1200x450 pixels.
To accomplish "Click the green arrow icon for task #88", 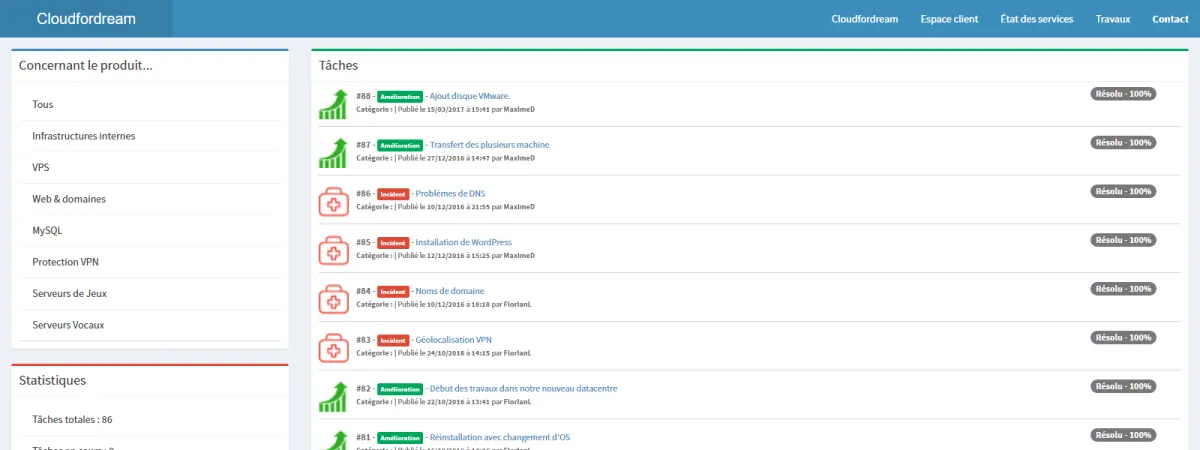I will pyautogui.click(x=333, y=104).
